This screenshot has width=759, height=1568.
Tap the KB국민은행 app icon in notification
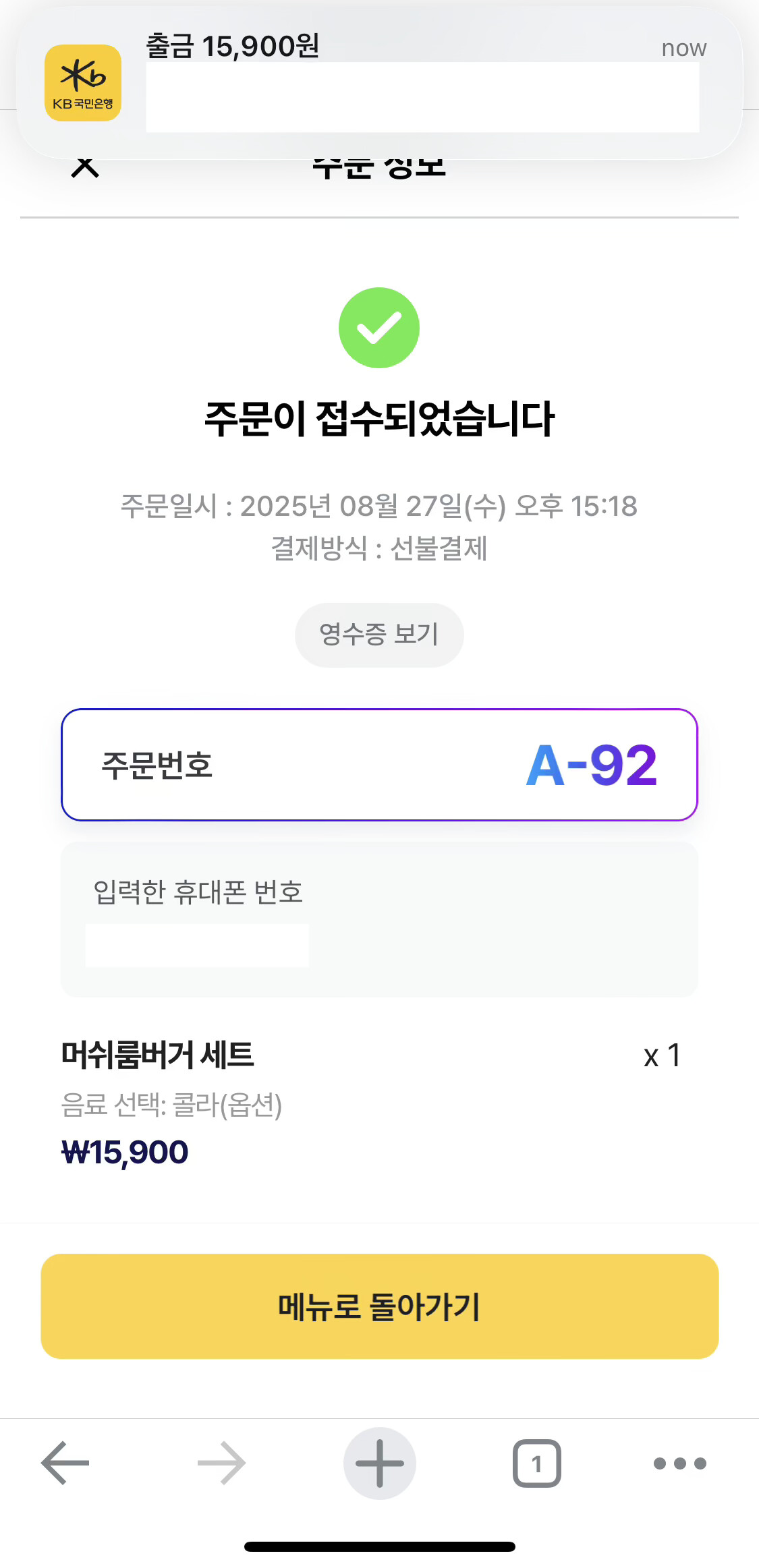[x=83, y=83]
